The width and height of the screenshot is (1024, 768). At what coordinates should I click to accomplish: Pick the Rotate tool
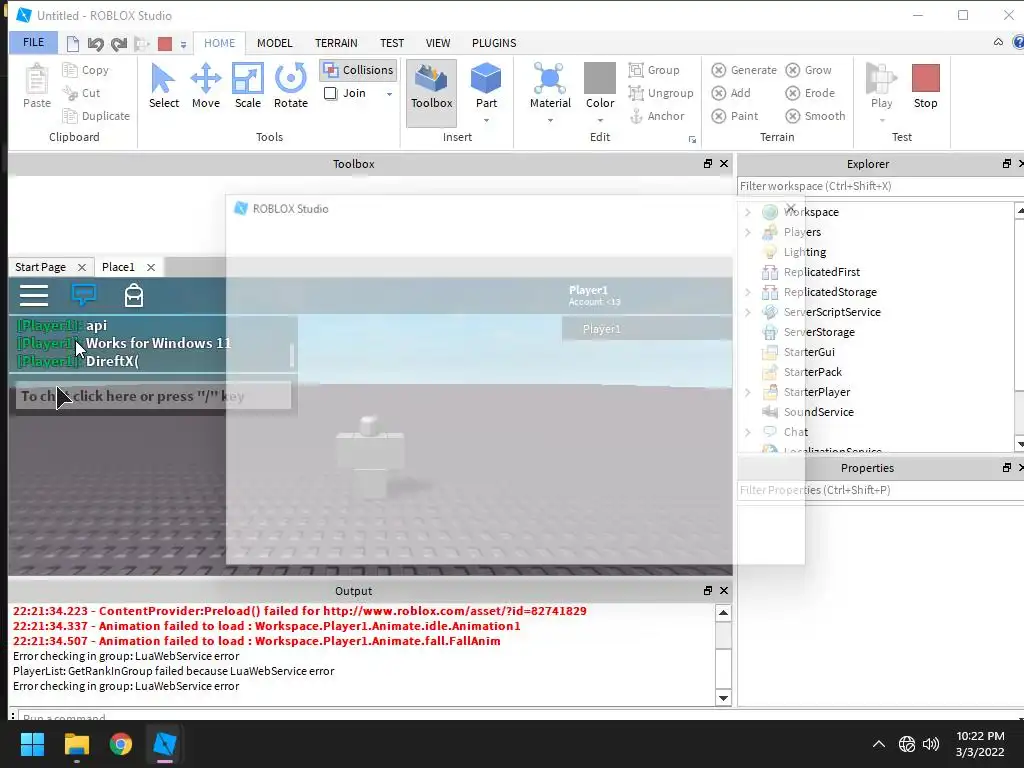(x=291, y=86)
